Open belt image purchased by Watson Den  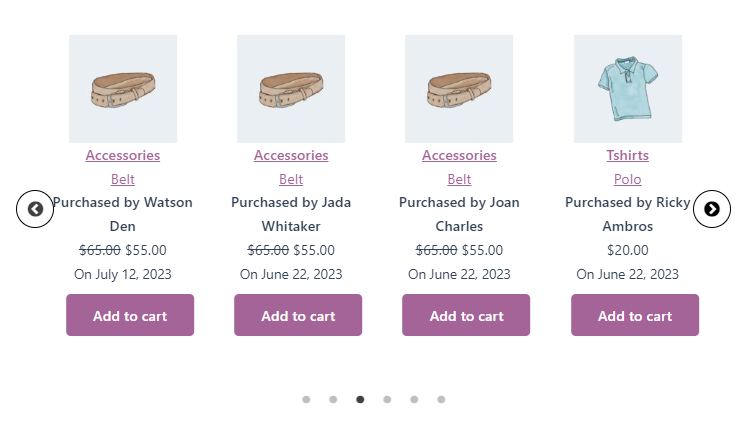pyautogui.click(x=123, y=88)
